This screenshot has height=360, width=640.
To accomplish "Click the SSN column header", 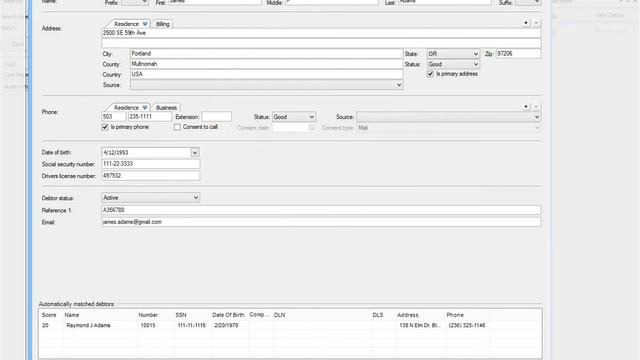I will (x=181, y=315).
